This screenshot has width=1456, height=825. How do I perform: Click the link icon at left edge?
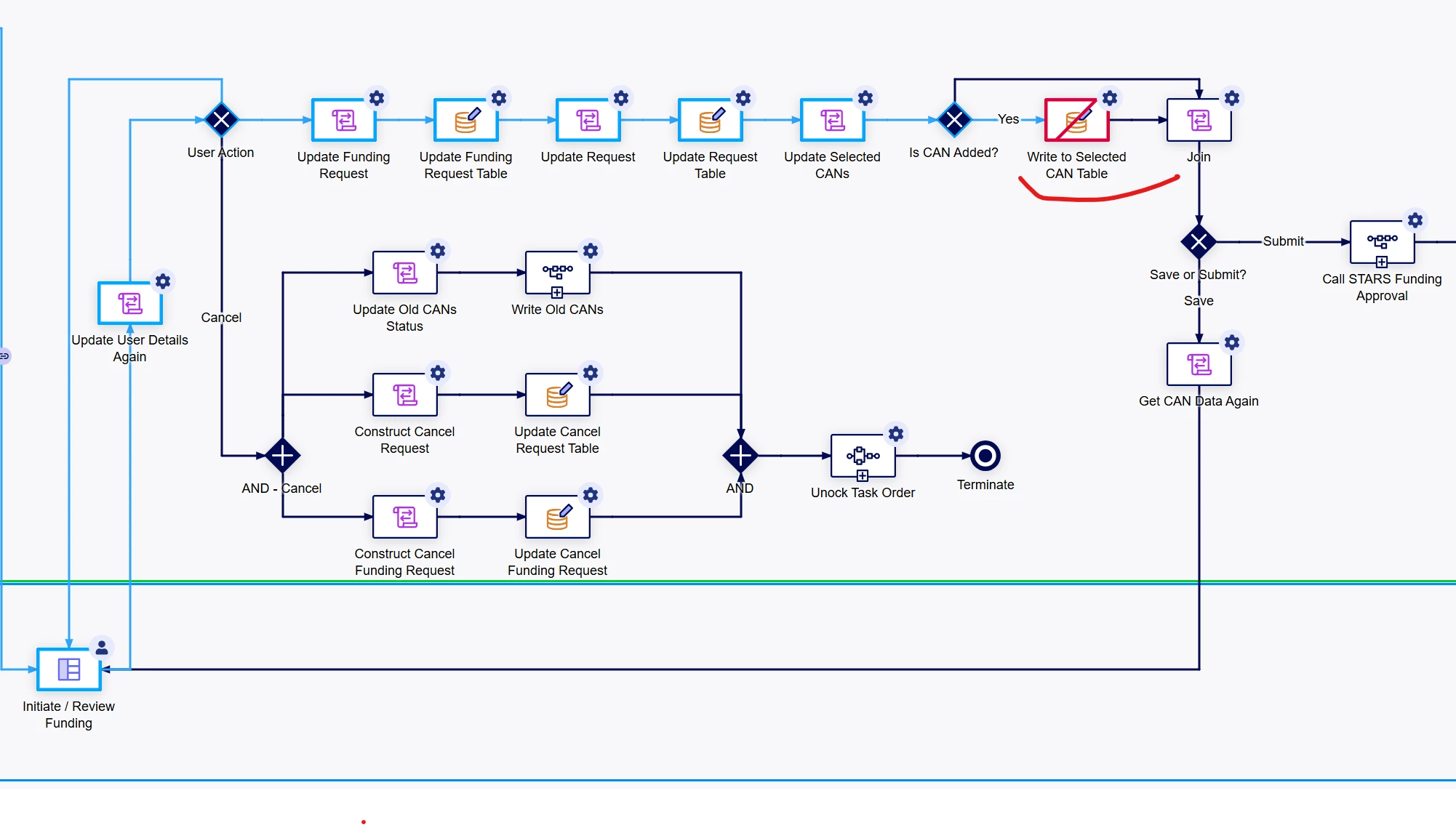pyautogui.click(x=4, y=356)
